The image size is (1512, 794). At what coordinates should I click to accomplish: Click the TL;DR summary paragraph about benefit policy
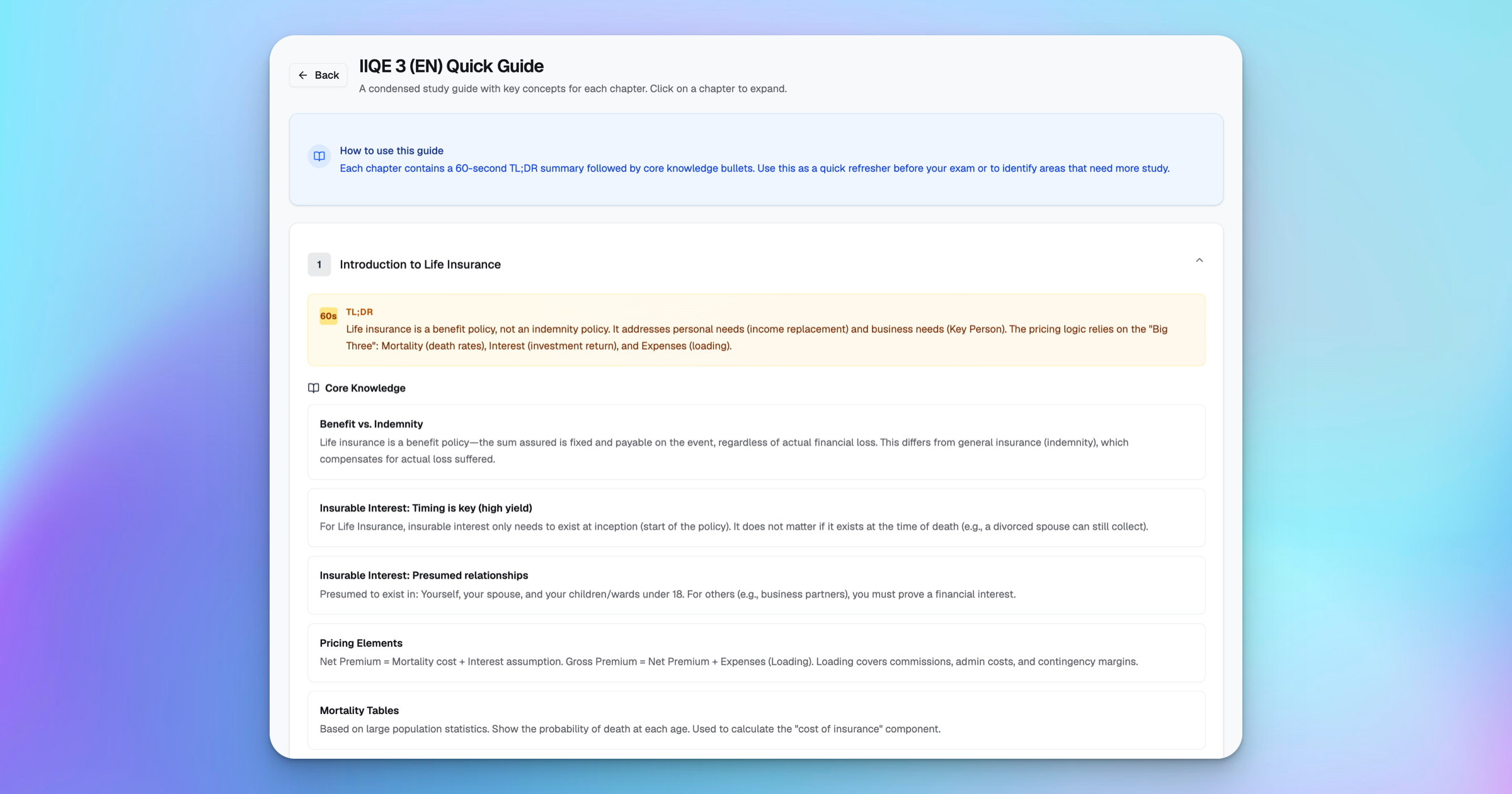757,338
